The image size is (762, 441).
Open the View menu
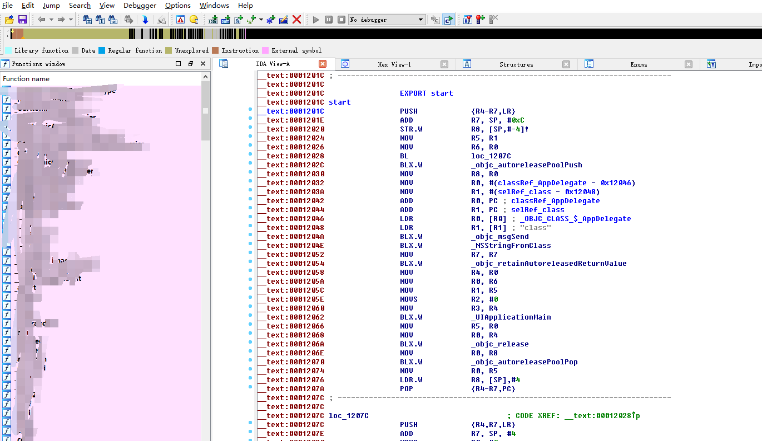[107, 5]
